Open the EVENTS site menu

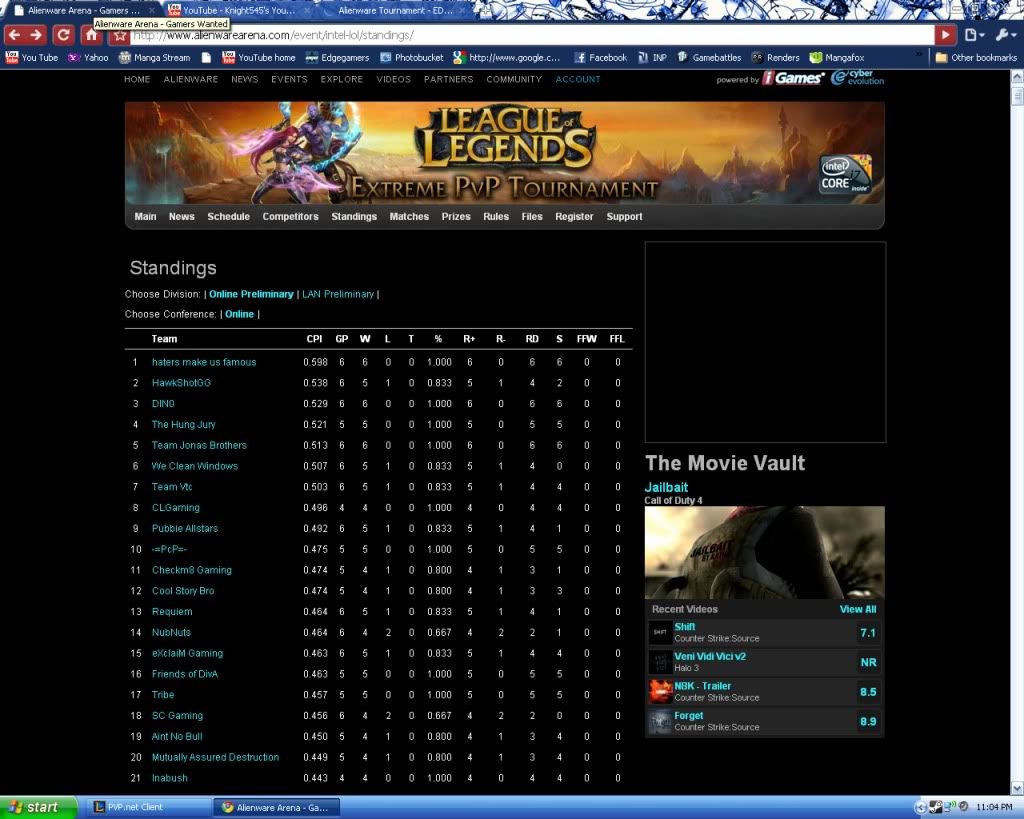pos(289,79)
